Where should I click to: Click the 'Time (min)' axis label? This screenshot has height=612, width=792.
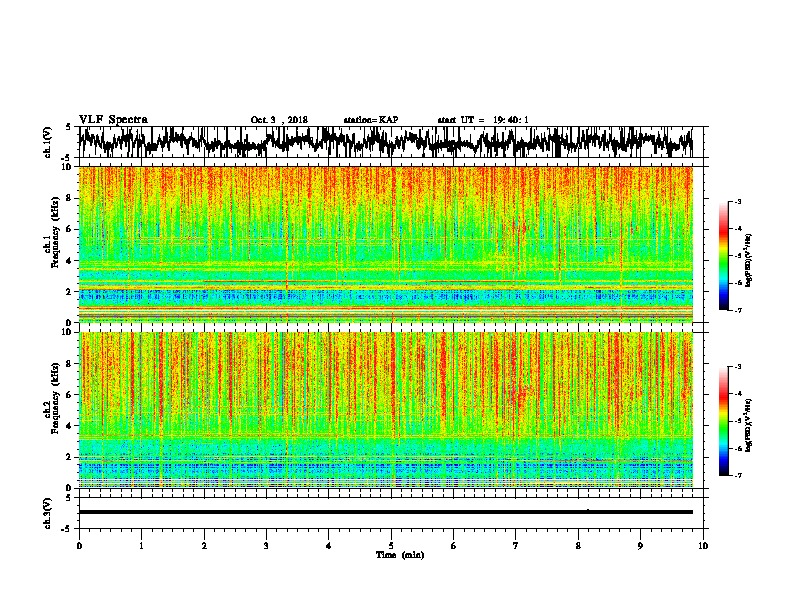[x=400, y=555]
